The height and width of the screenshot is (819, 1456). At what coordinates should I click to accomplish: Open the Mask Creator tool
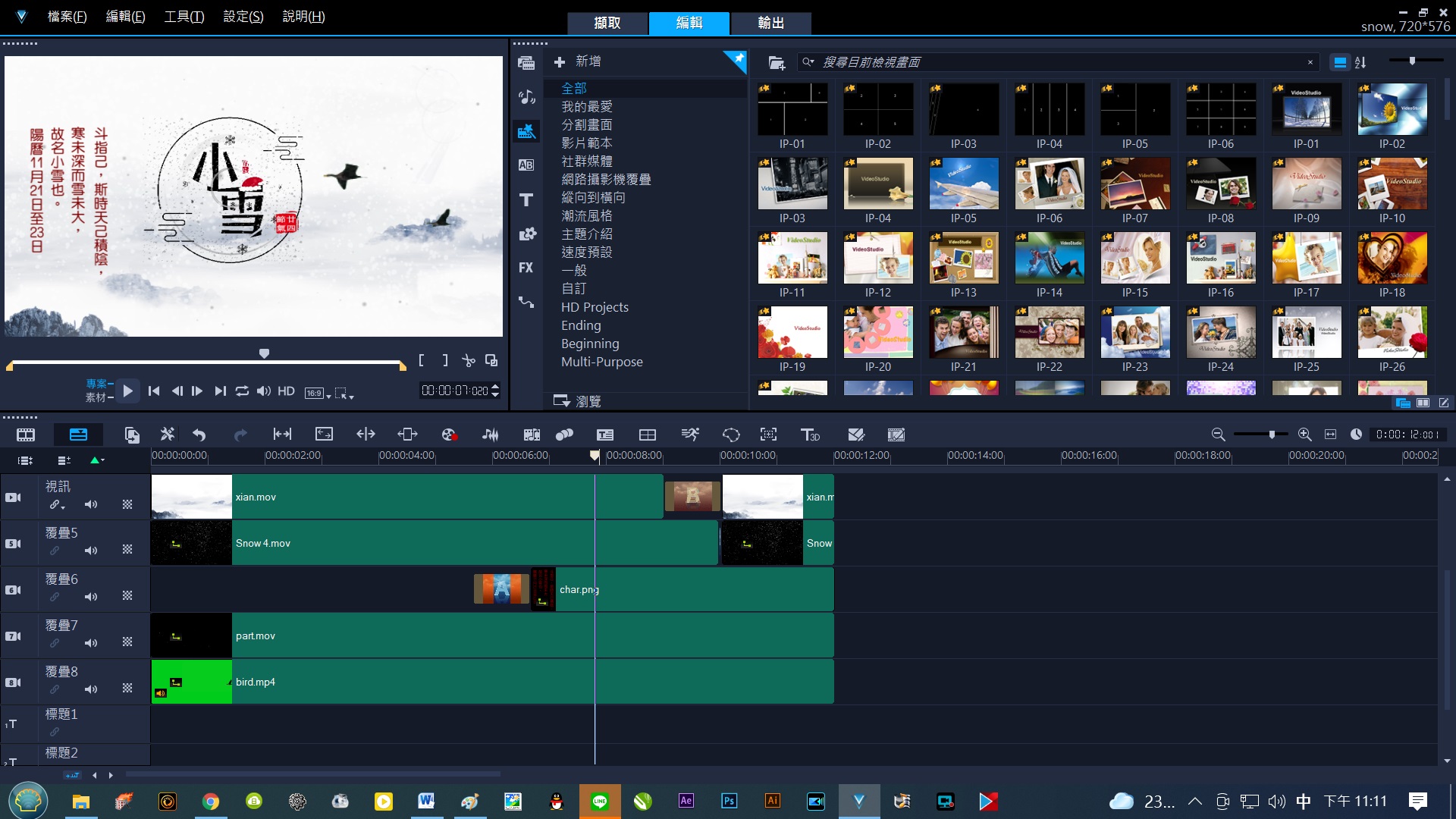[x=731, y=435]
